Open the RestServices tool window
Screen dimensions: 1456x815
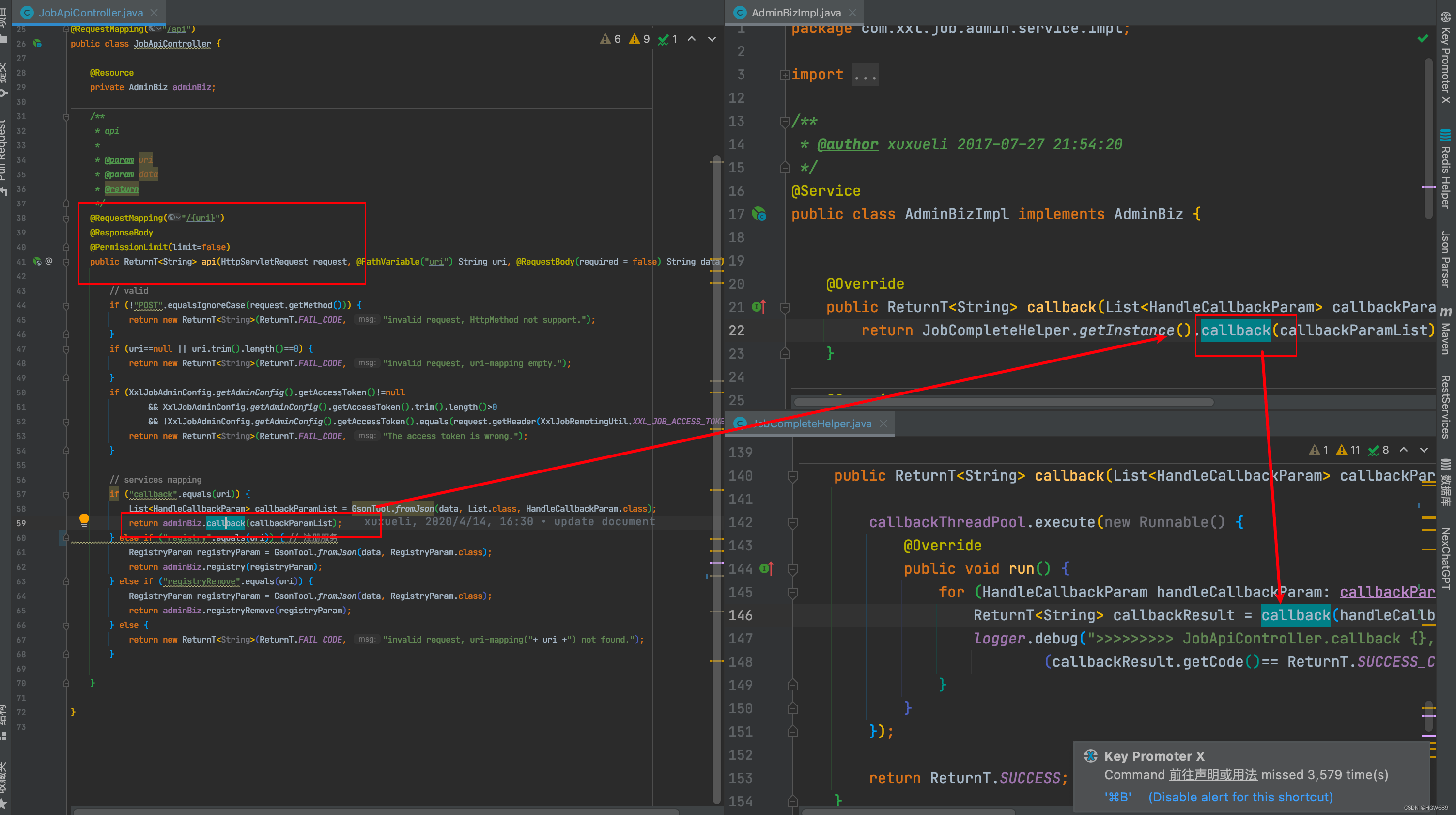tap(1446, 407)
